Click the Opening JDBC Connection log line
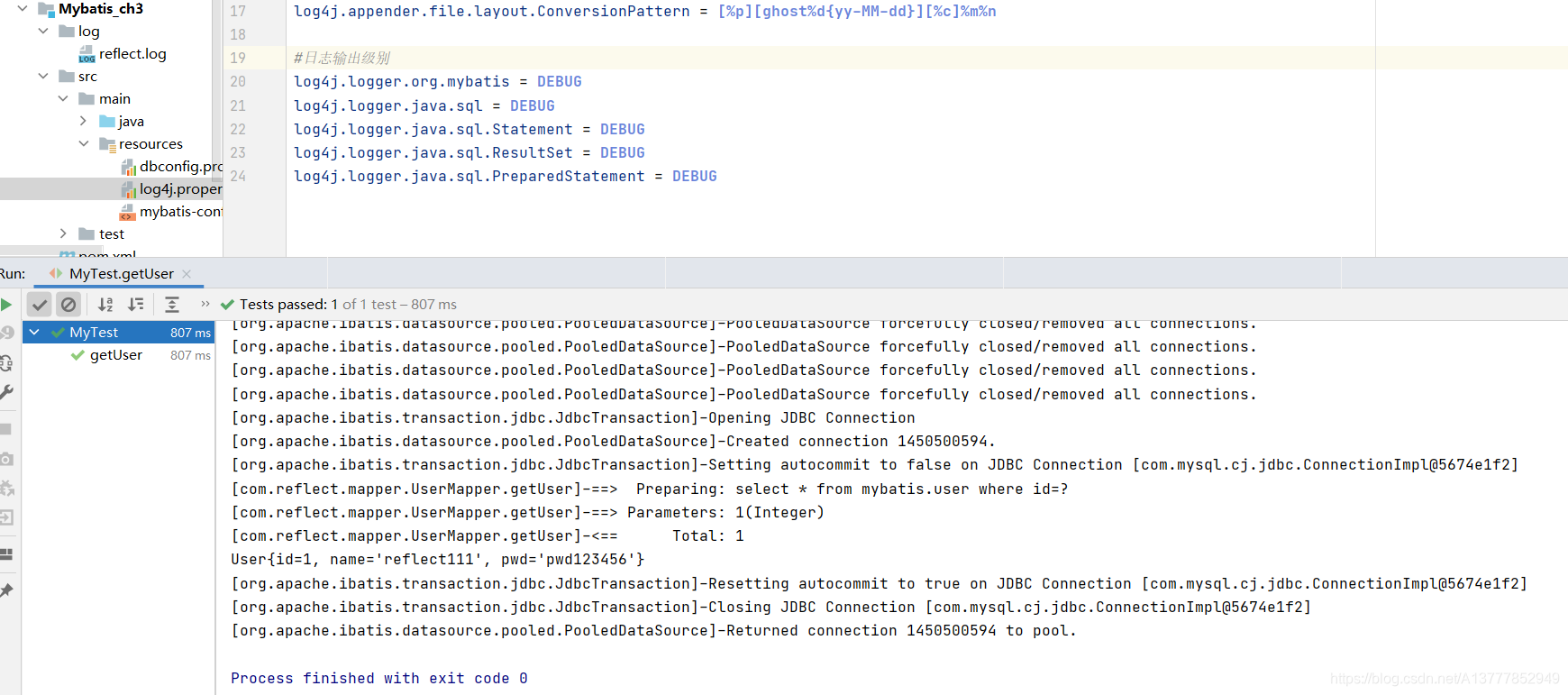The height and width of the screenshot is (695, 1568). click(x=573, y=417)
